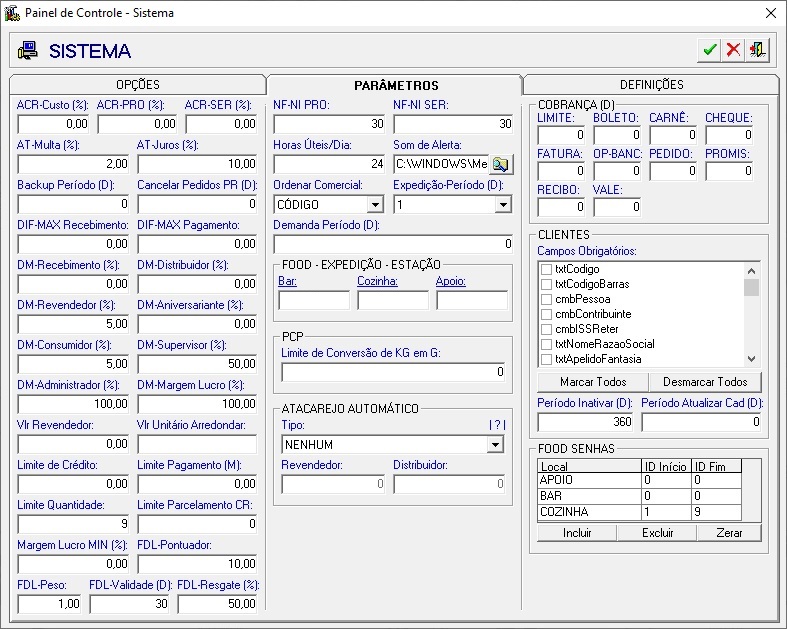Click the Horas Úteis/Dia input field

click(x=328, y=164)
